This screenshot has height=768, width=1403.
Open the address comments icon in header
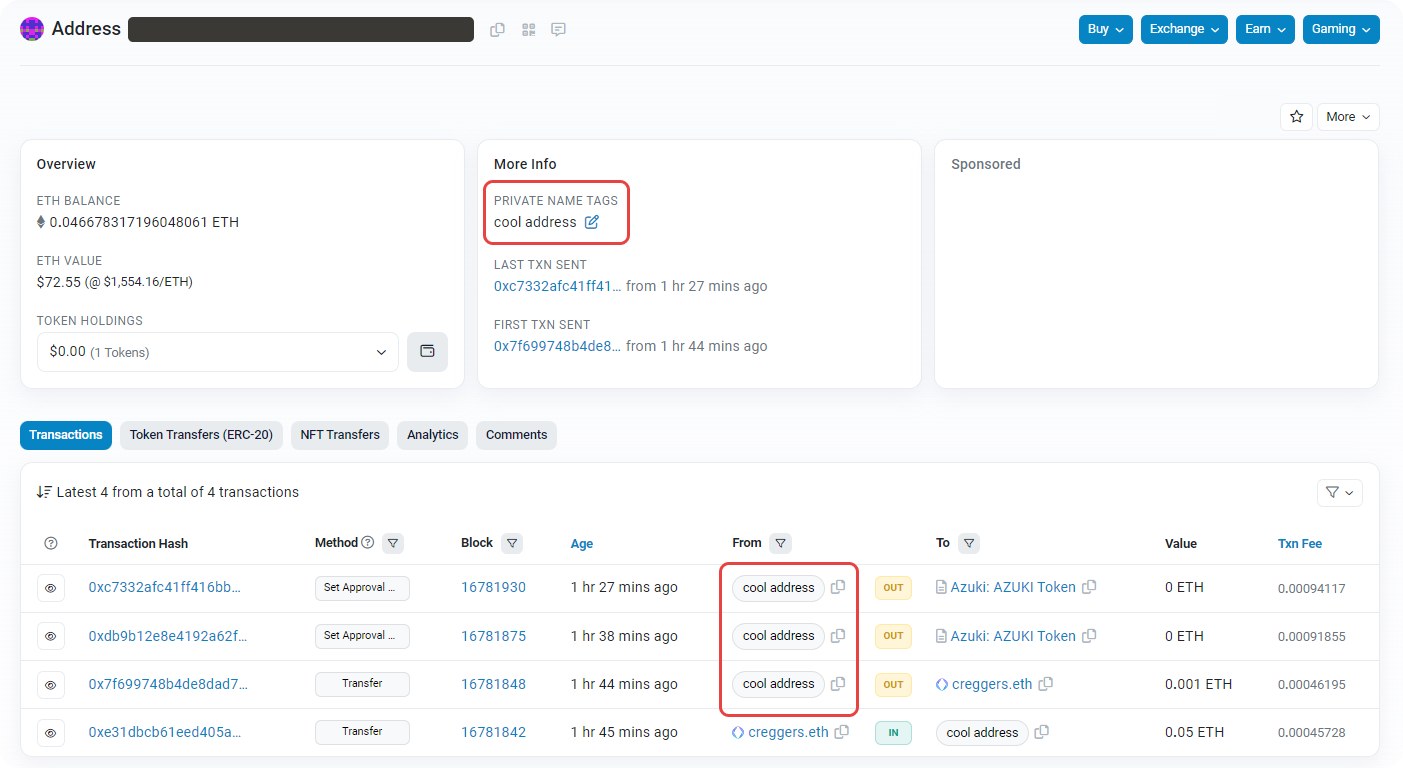pos(559,30)
